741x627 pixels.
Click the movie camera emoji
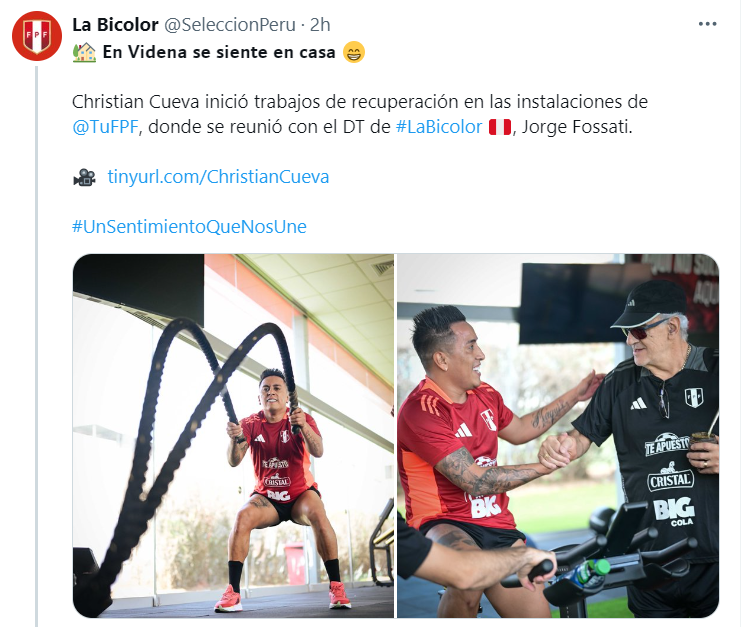coord(85,177)
